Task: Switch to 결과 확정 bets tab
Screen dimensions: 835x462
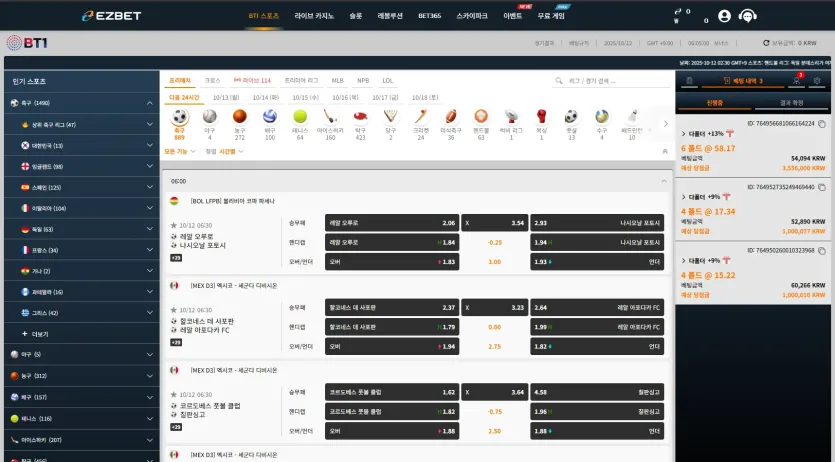Action: click(x=791, y=103)
